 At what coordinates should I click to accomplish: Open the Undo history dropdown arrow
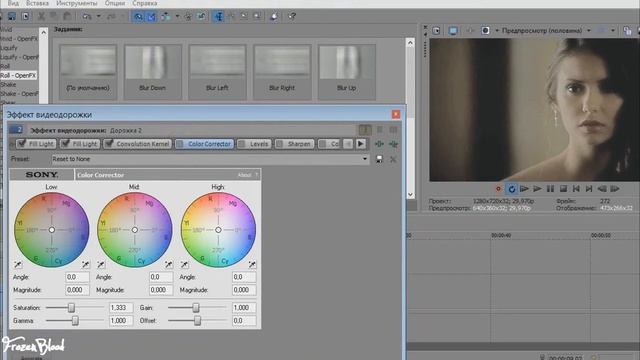(x=98, y=16)
